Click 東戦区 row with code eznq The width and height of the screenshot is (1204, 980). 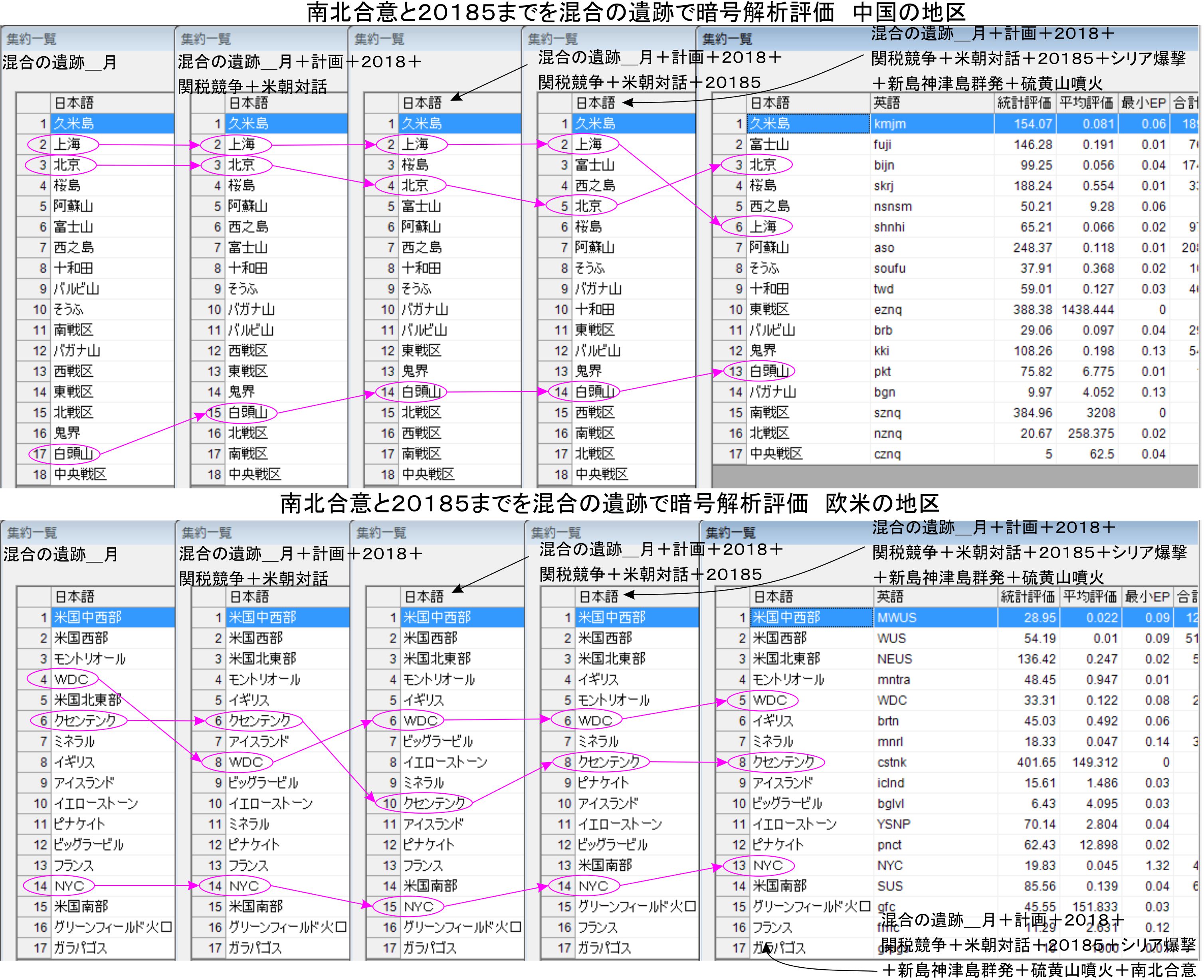point(769,309)
